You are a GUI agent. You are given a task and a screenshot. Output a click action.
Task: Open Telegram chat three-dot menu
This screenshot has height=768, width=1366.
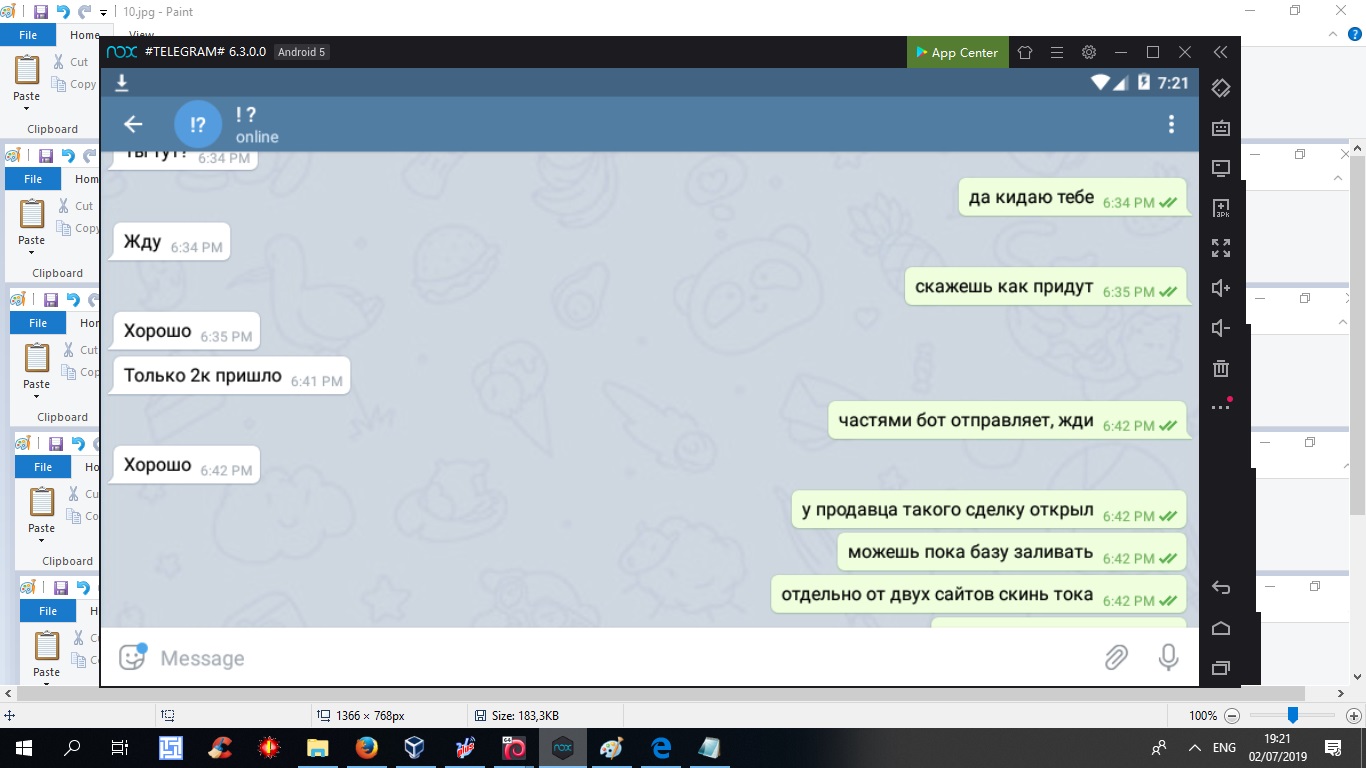tap(1171, 124)
